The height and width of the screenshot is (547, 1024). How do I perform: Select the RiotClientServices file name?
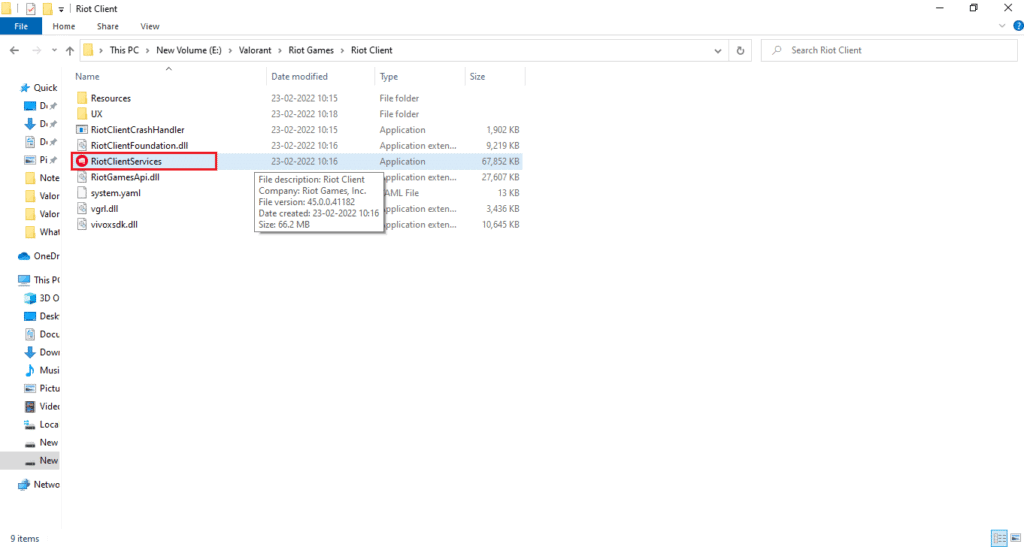coord(126,161)
